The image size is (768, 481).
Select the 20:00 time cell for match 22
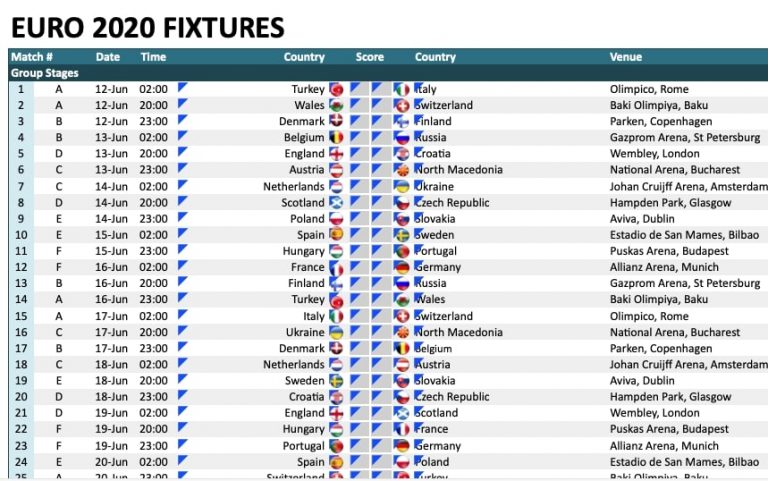click(153, 429)
